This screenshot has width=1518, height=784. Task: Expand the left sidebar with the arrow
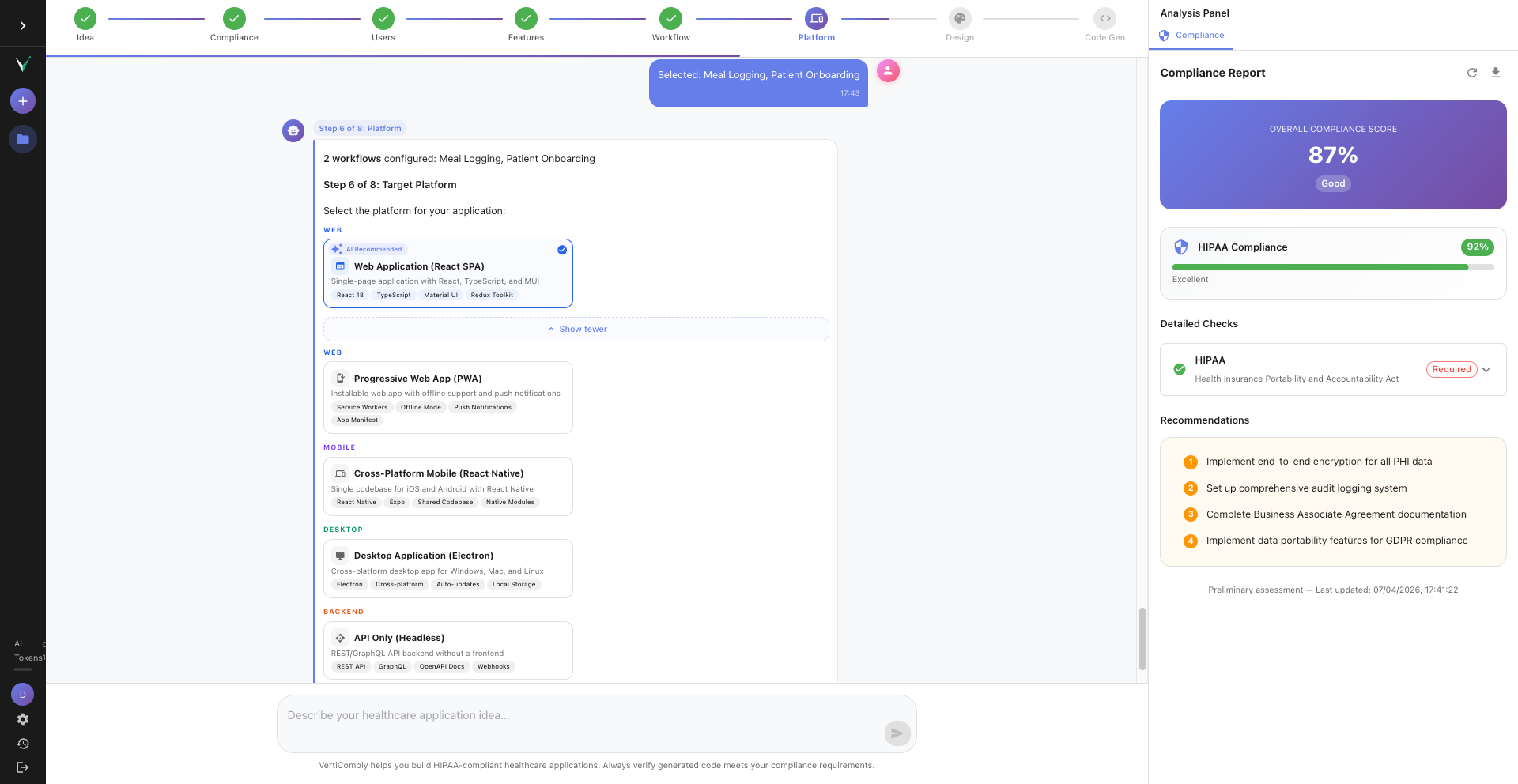23,24
